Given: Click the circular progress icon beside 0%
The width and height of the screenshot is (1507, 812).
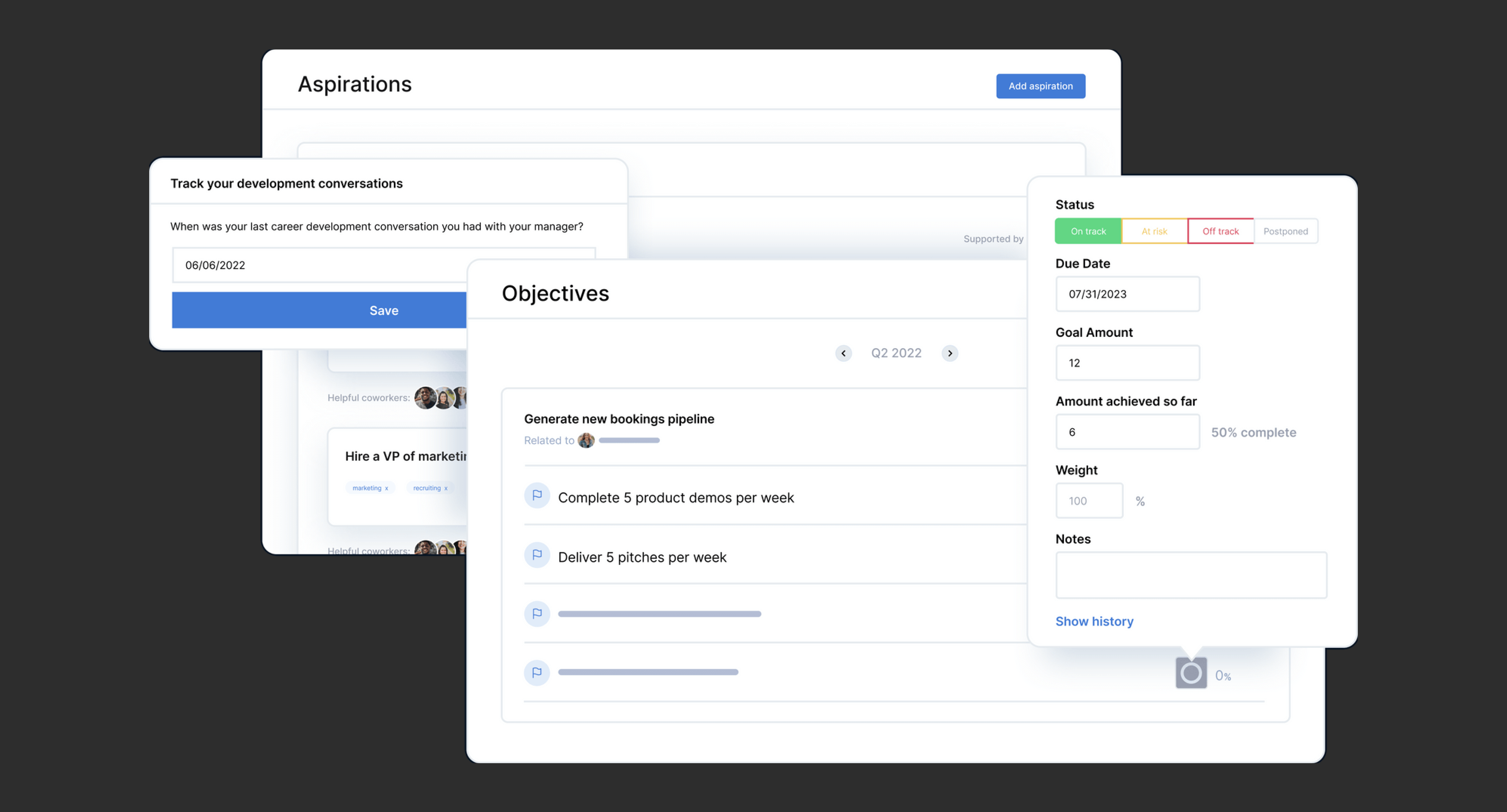Looking at the screenshot, I should click(1191, 674).
